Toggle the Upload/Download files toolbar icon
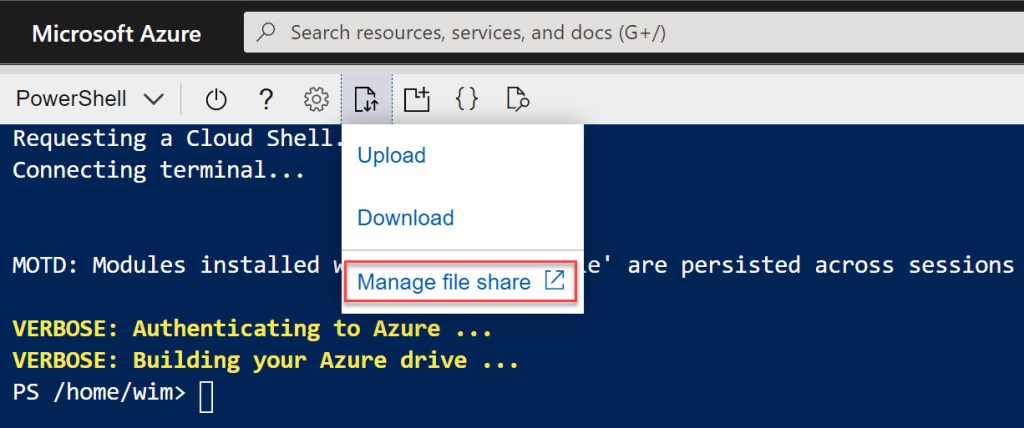 (366, 99)
